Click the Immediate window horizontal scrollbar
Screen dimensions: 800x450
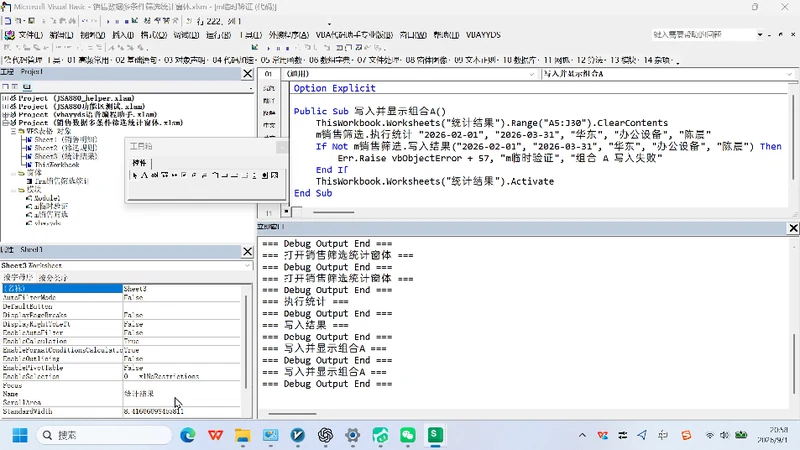292,414
